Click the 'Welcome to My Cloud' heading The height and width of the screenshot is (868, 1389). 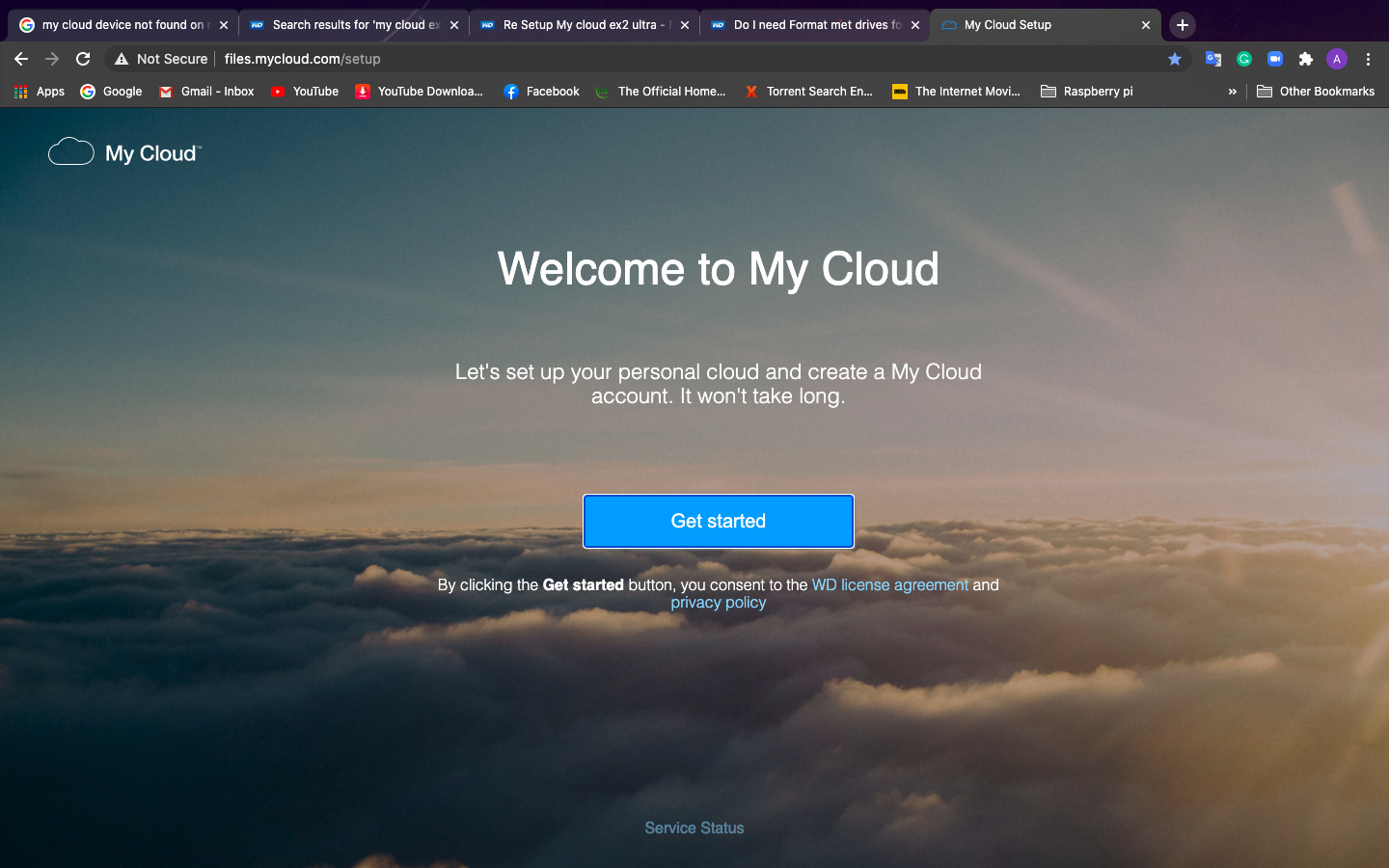(x=719, y=269)
